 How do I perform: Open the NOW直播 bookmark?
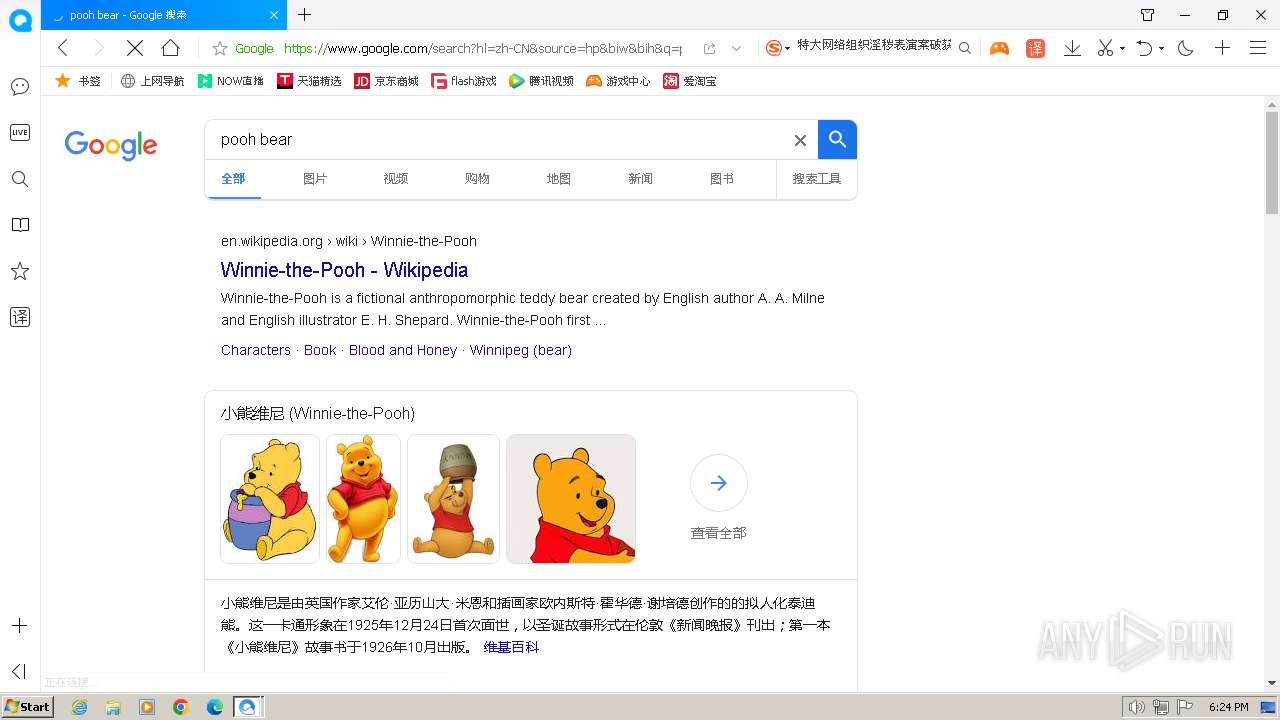[x=231, y=81]
